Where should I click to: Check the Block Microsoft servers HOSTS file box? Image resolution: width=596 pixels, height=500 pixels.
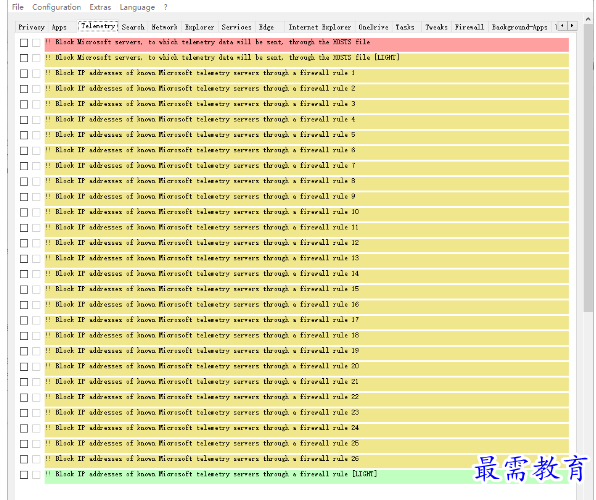[x=24, y=43]
